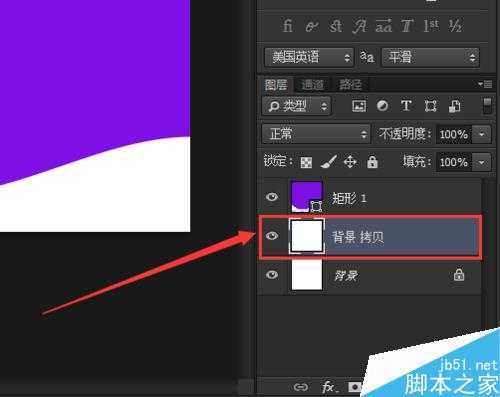Select the 矩形 1 layer thumbnail
This screenshot has height=397, width=500.
tap(307, 197)
